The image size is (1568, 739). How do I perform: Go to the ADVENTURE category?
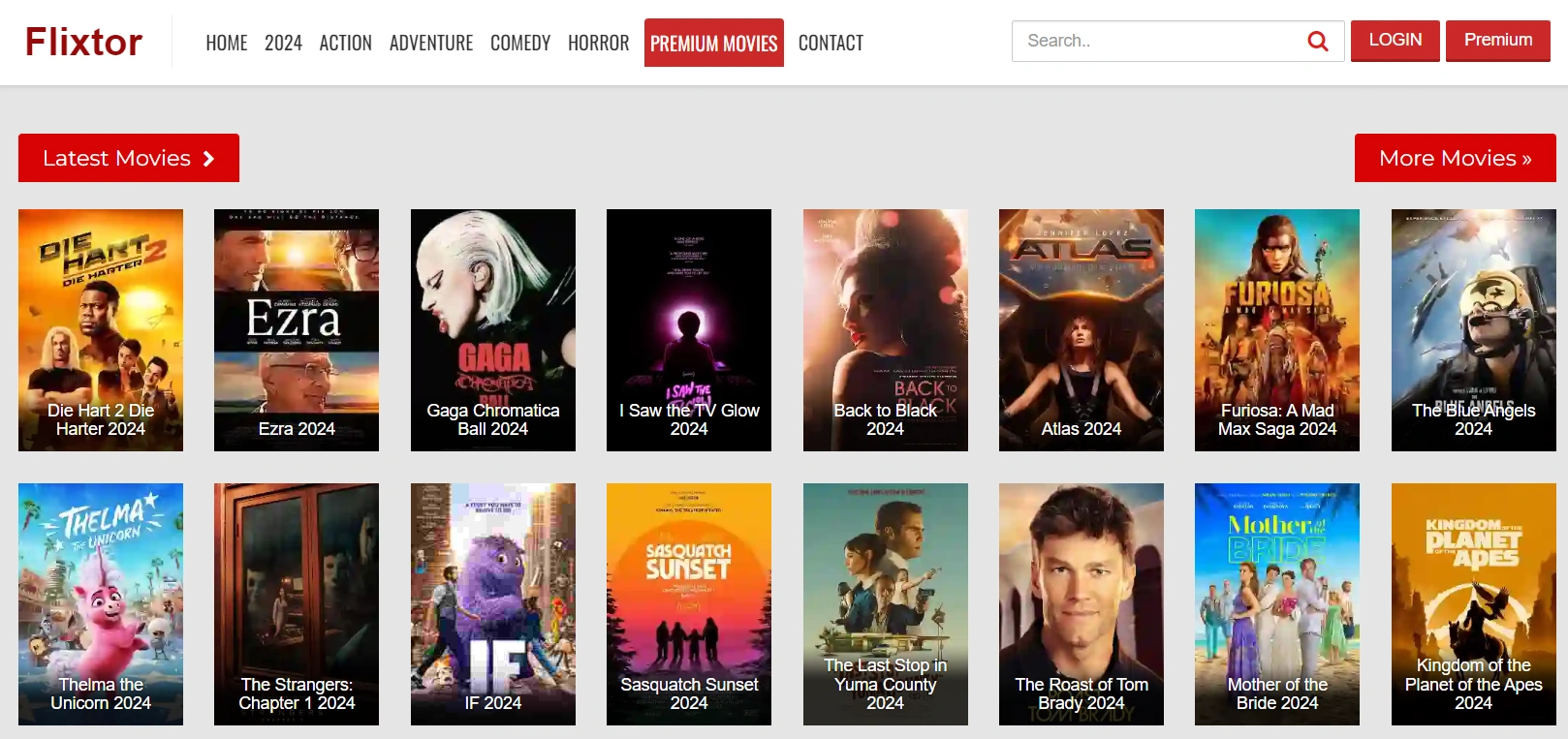coord(431,43)
